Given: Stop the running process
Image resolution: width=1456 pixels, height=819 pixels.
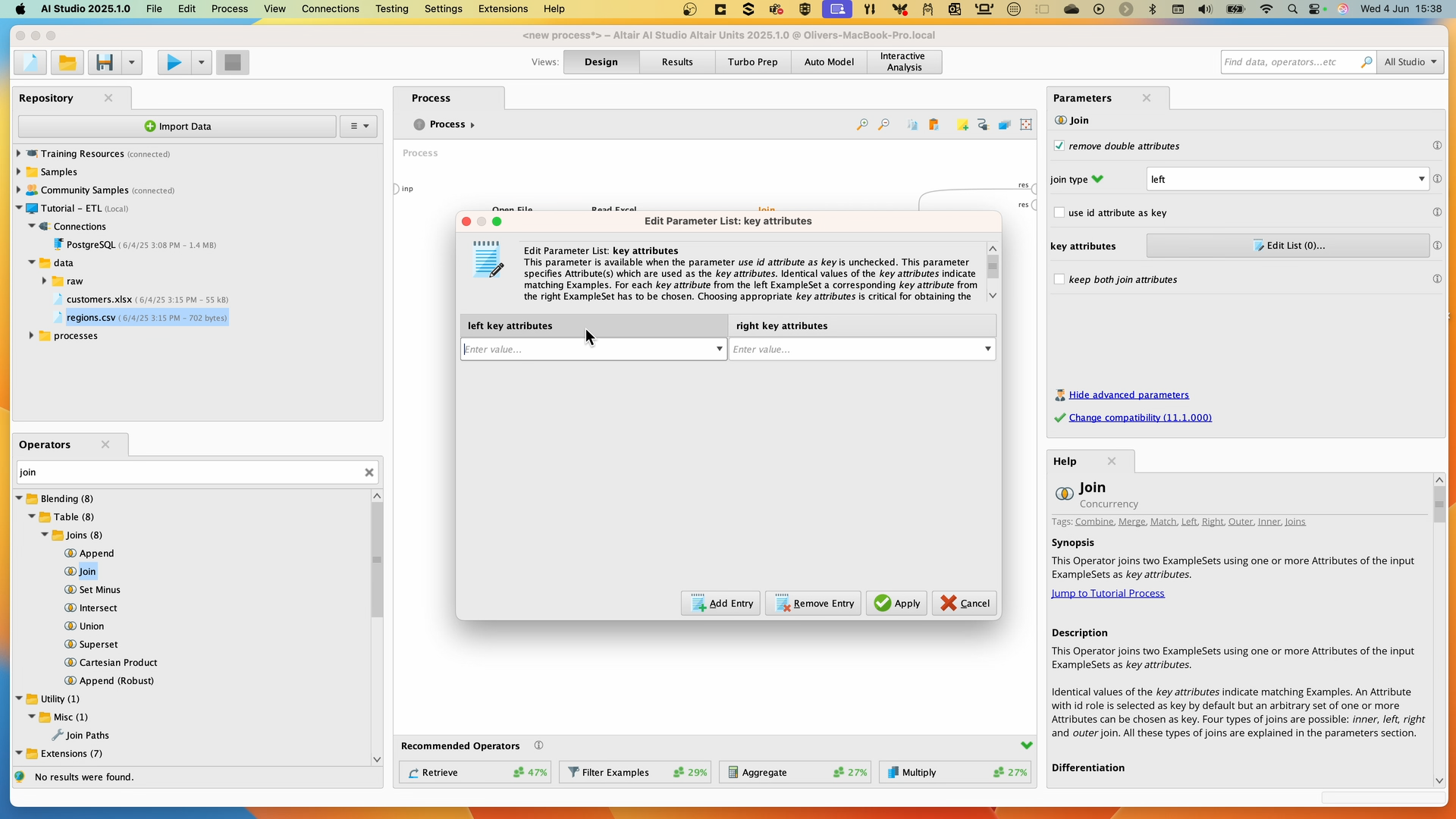Looking at the screenshot, I should (232, 62).
